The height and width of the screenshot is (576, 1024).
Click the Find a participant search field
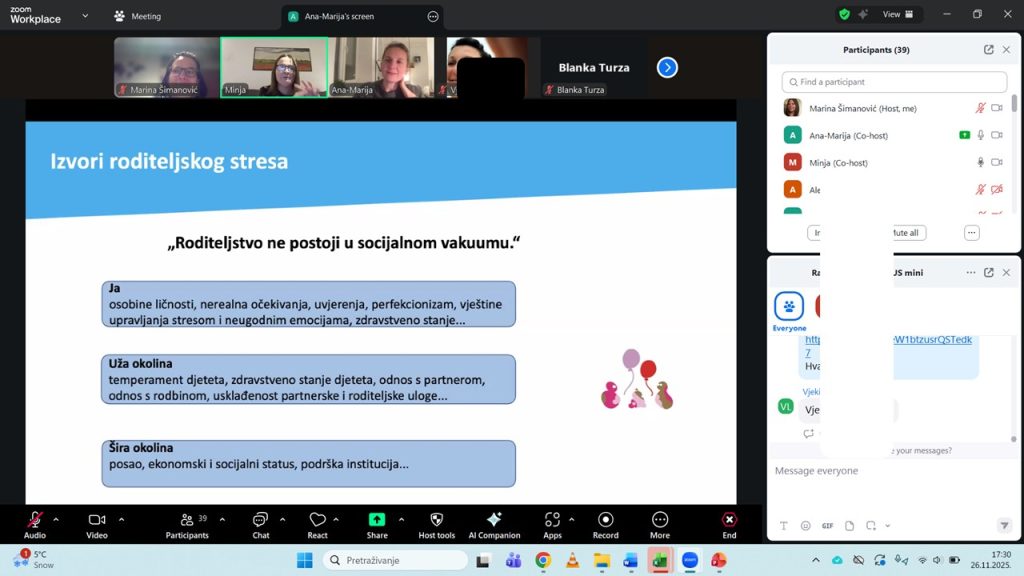coord(894,82)
